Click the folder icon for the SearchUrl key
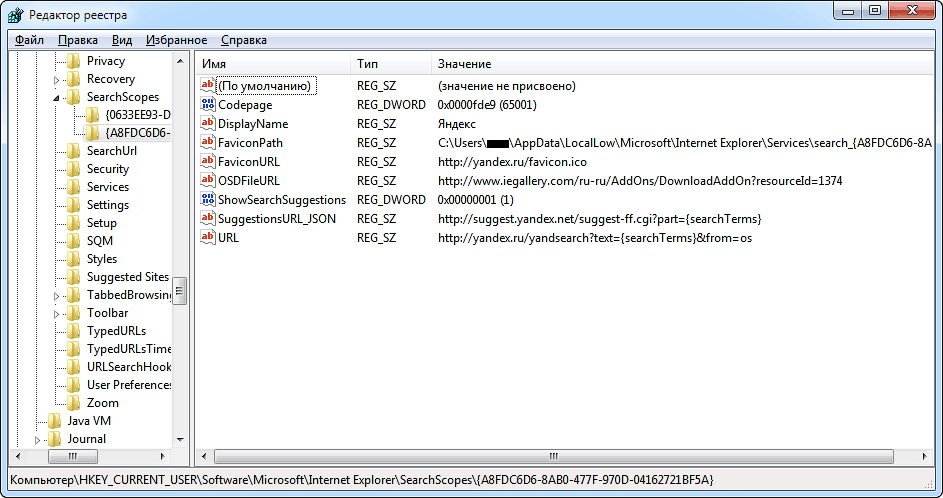This screenshot has width=943, height=498. coord(73,150)
